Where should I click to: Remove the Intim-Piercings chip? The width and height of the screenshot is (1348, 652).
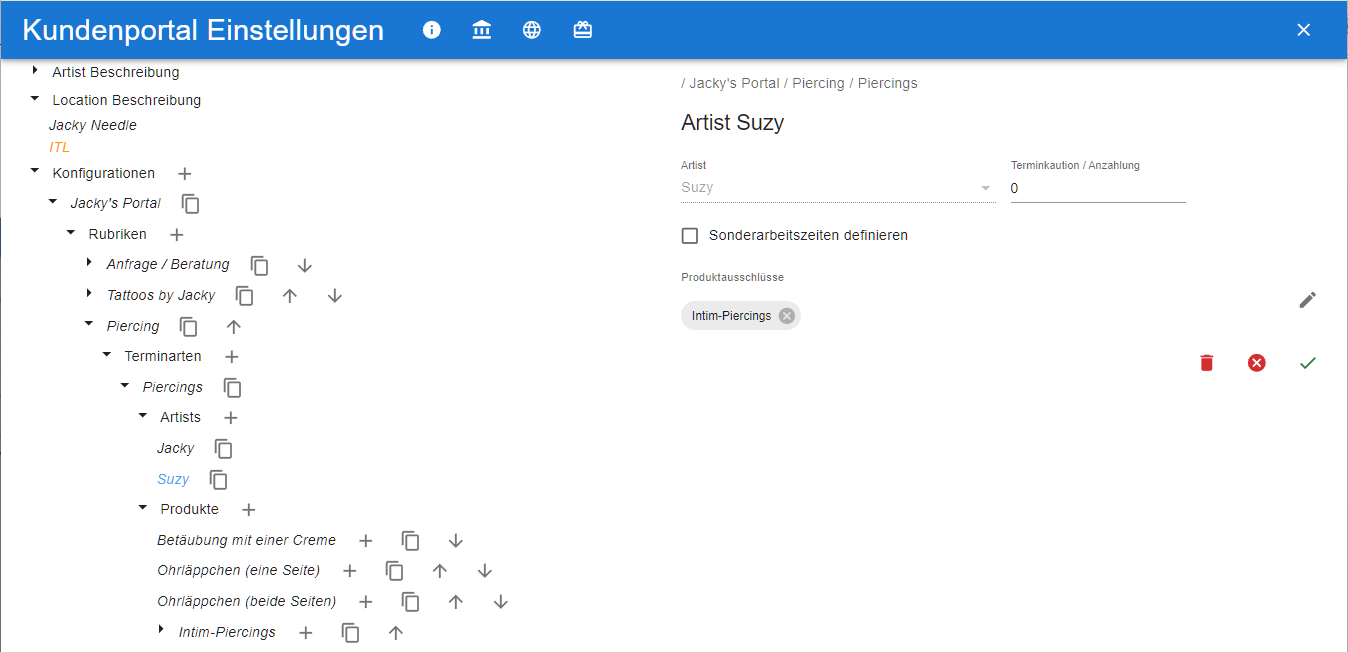(x=787, y=316)
